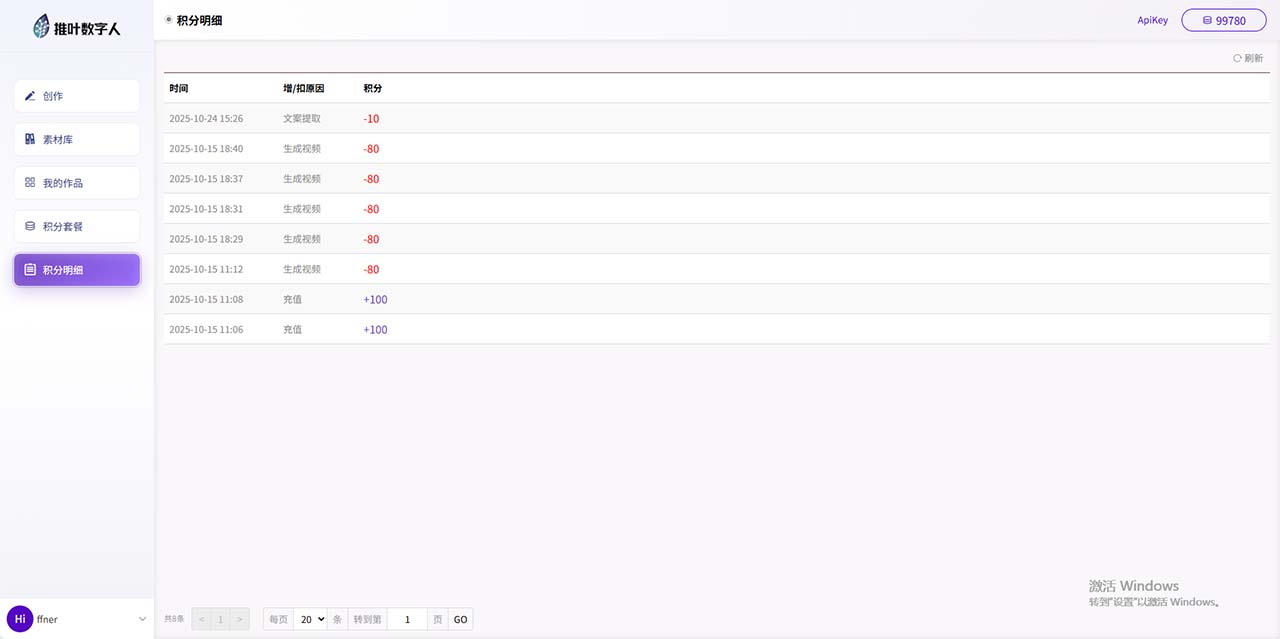Click the 推叶数字人 leaf logo
The image size is (1280, 639).
click(x=41, y=26)
